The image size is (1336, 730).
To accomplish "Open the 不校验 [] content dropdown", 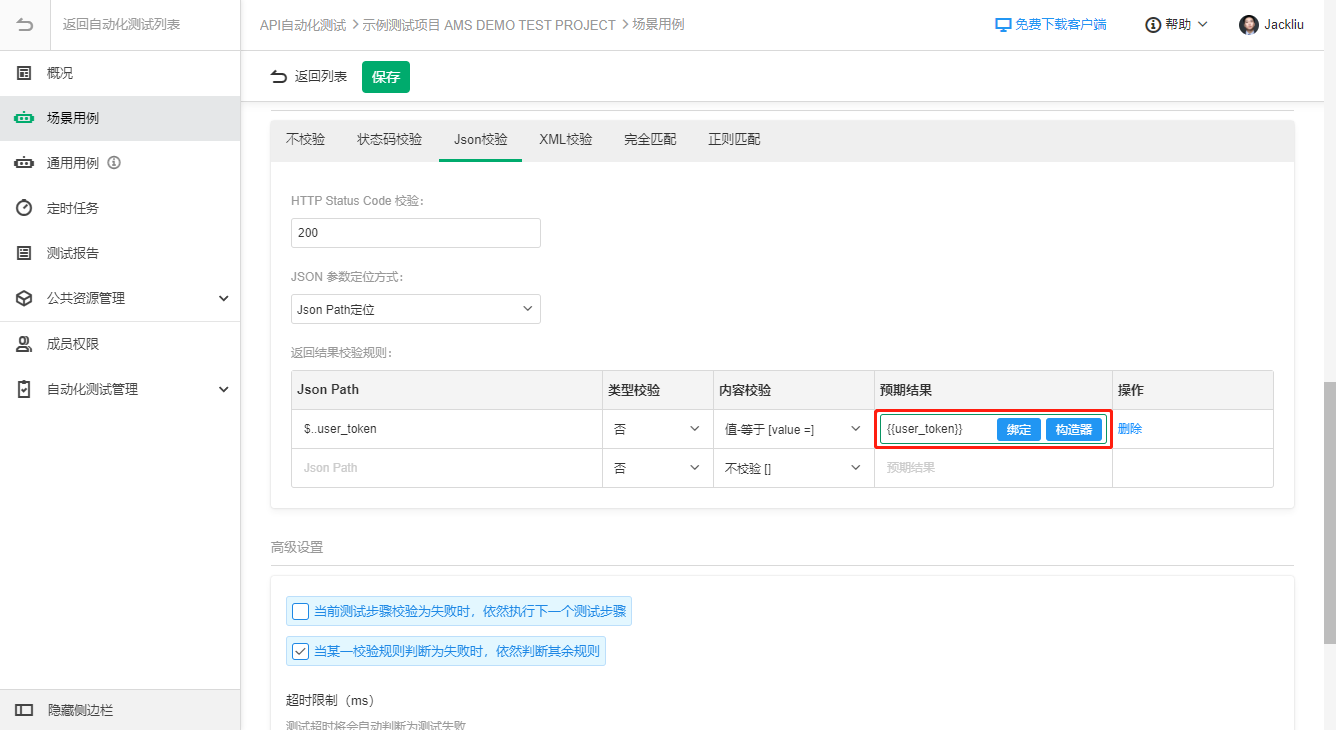I will [792, 468].
